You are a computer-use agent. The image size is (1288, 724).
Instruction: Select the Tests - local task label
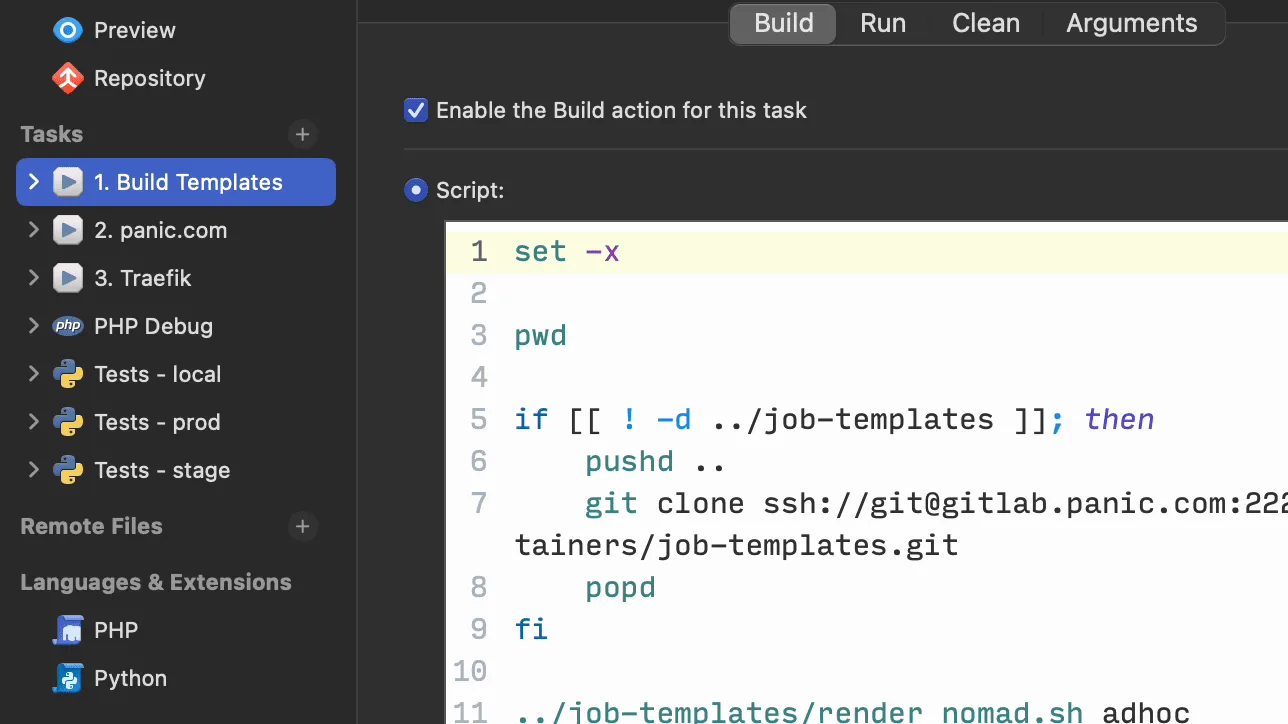coord(158,374)
